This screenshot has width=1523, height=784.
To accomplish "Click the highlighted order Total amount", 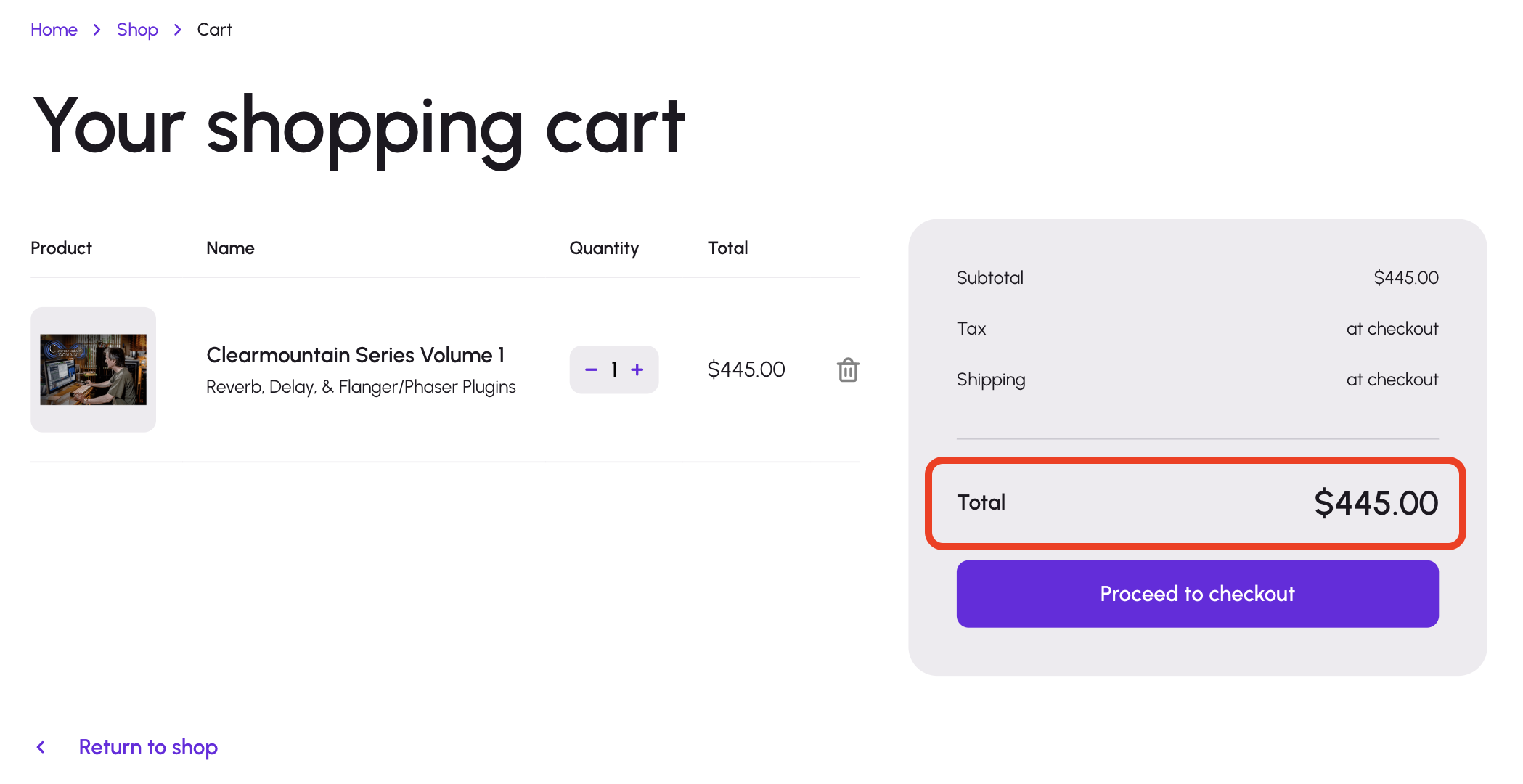I will point(1376,503).
